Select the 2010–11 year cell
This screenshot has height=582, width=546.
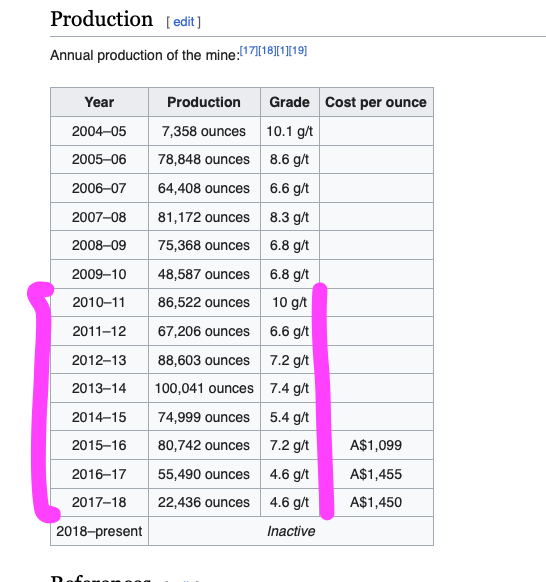pyautogui.click(x=99, y=303)
